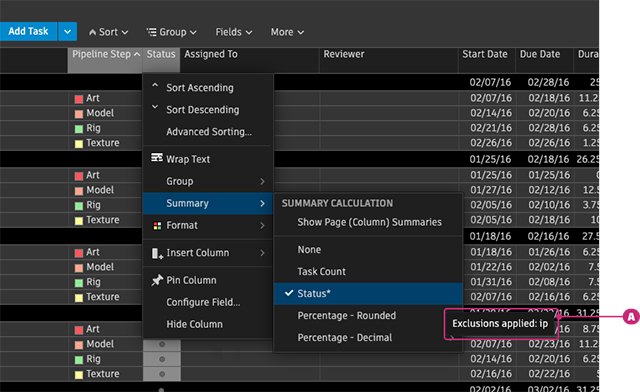This screenshot has height=392, width=640.
Task: Click group summary start date 01/25/16
Action: point(490,159)
